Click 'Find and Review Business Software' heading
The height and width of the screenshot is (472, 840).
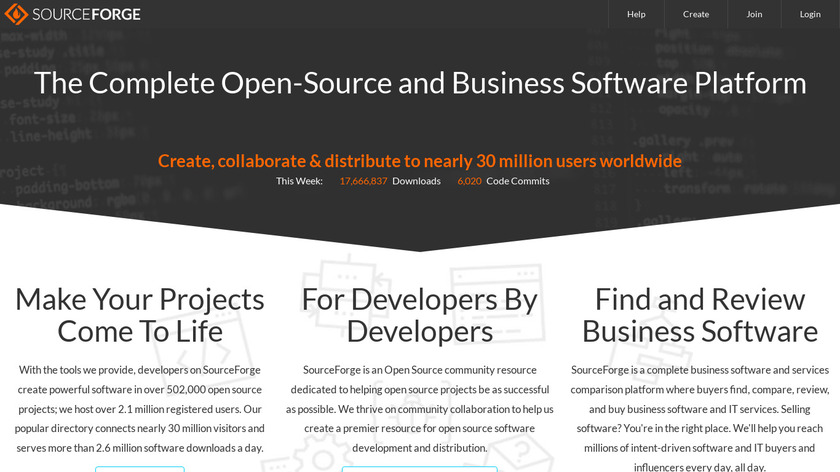tap(700, 314)
